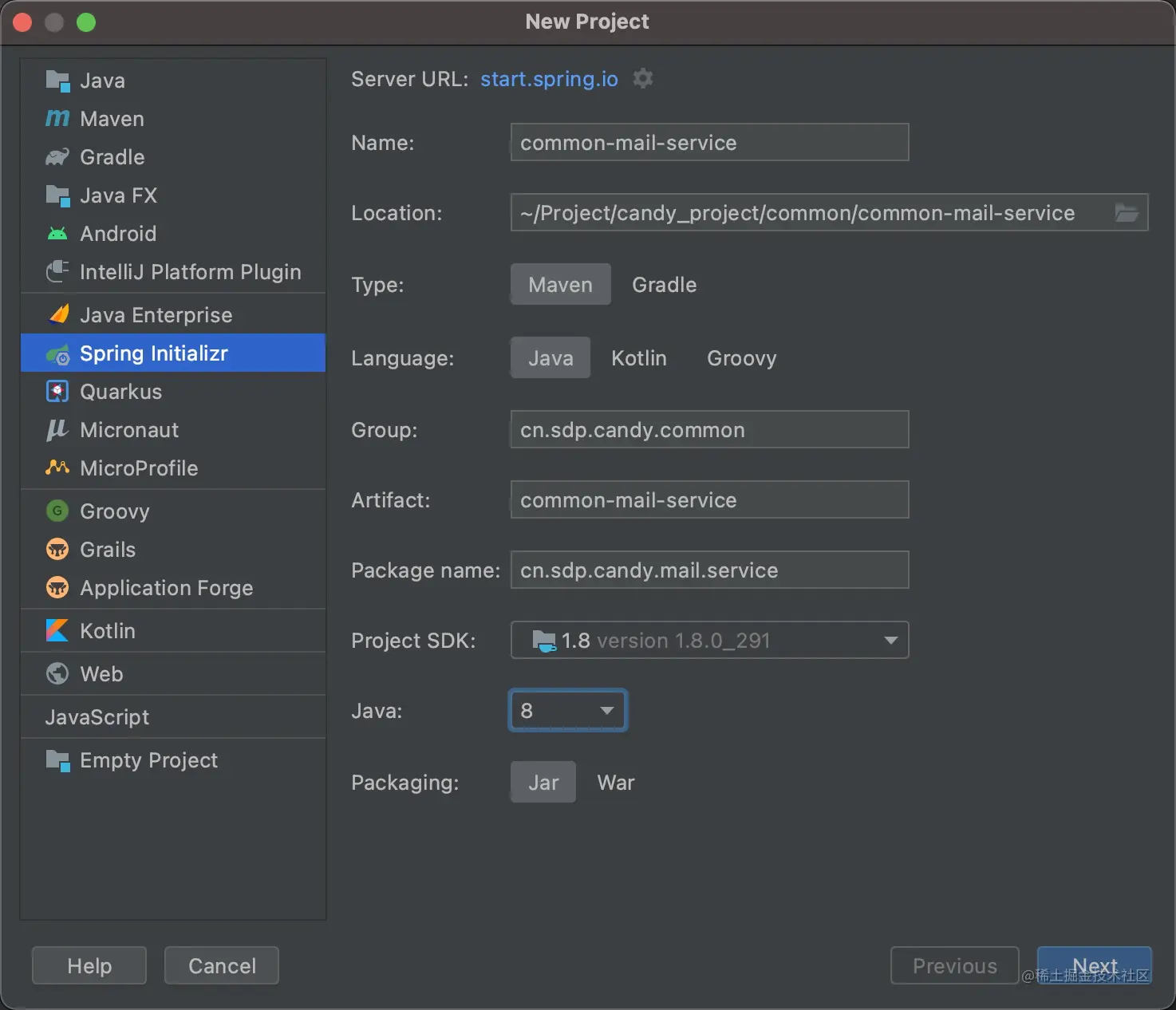Choose Java as the language

tap(551, 358)
